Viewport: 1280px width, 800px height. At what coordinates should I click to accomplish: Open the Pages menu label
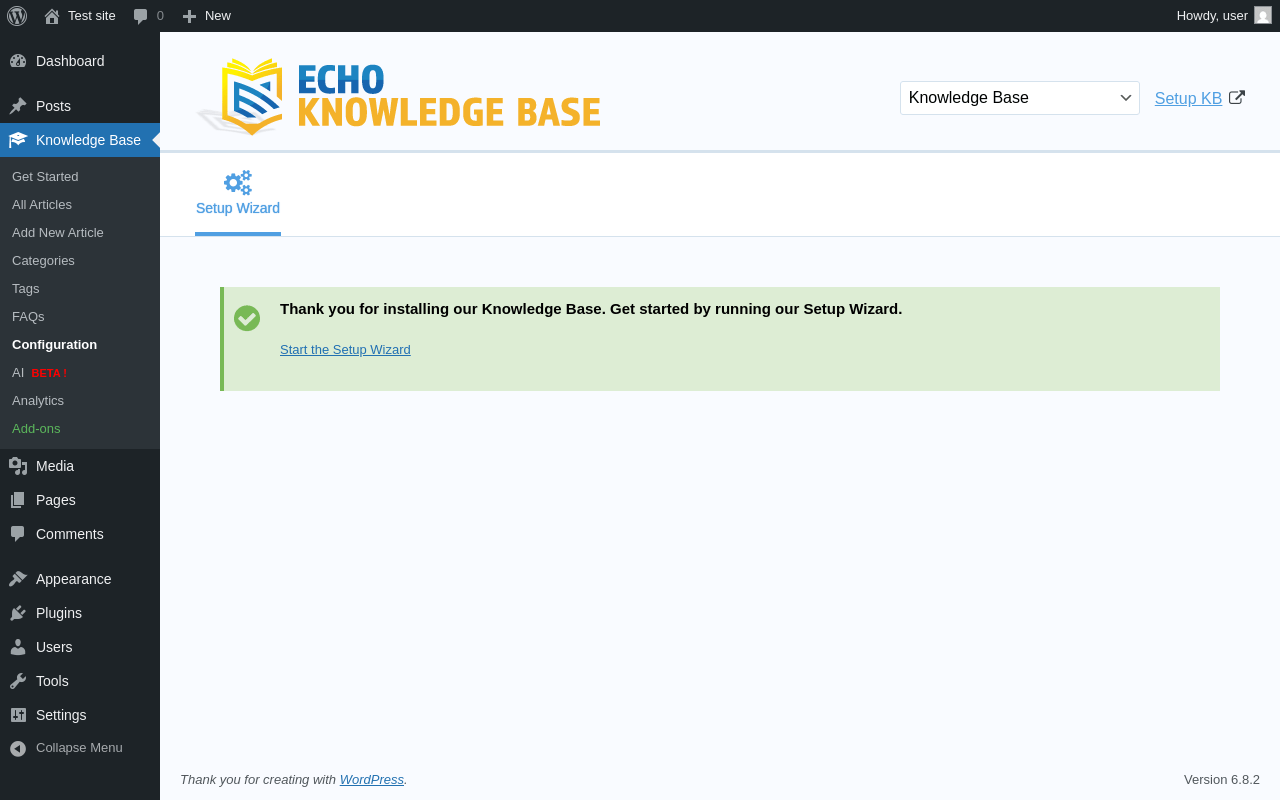56,500
